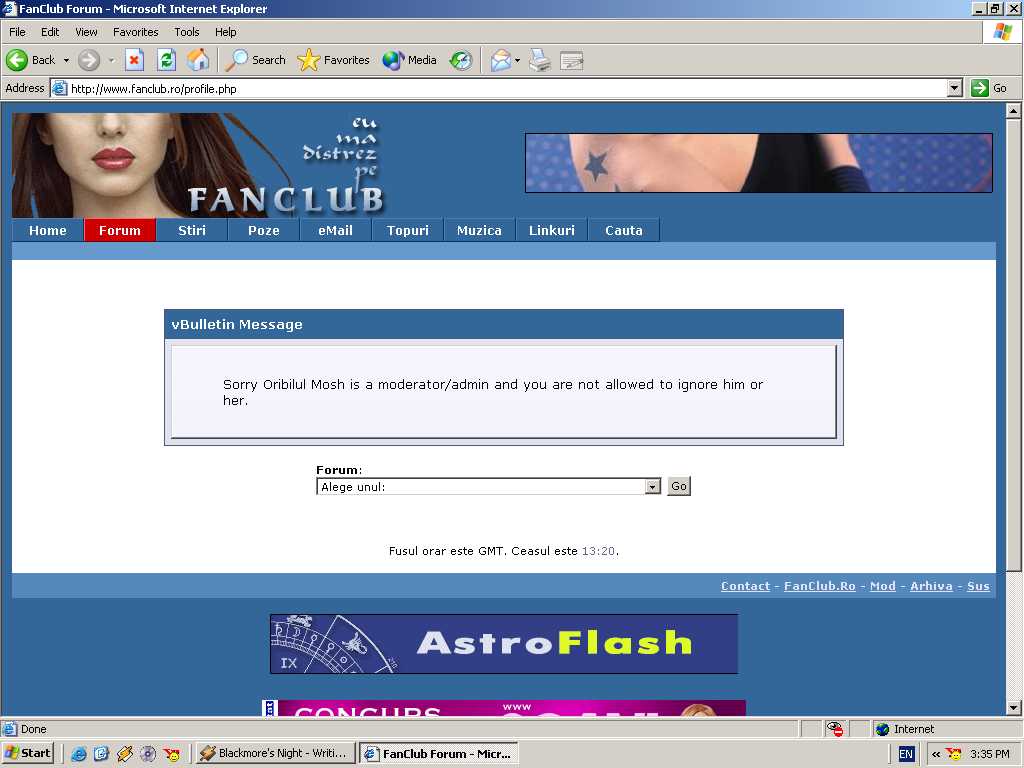Click the Forward arrow icon

89,60
